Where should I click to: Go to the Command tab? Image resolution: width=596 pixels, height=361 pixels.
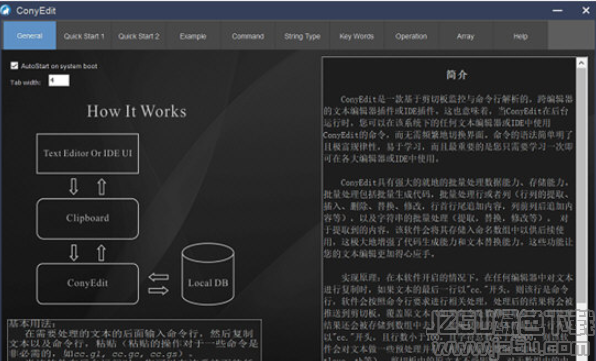coord(248,36)
